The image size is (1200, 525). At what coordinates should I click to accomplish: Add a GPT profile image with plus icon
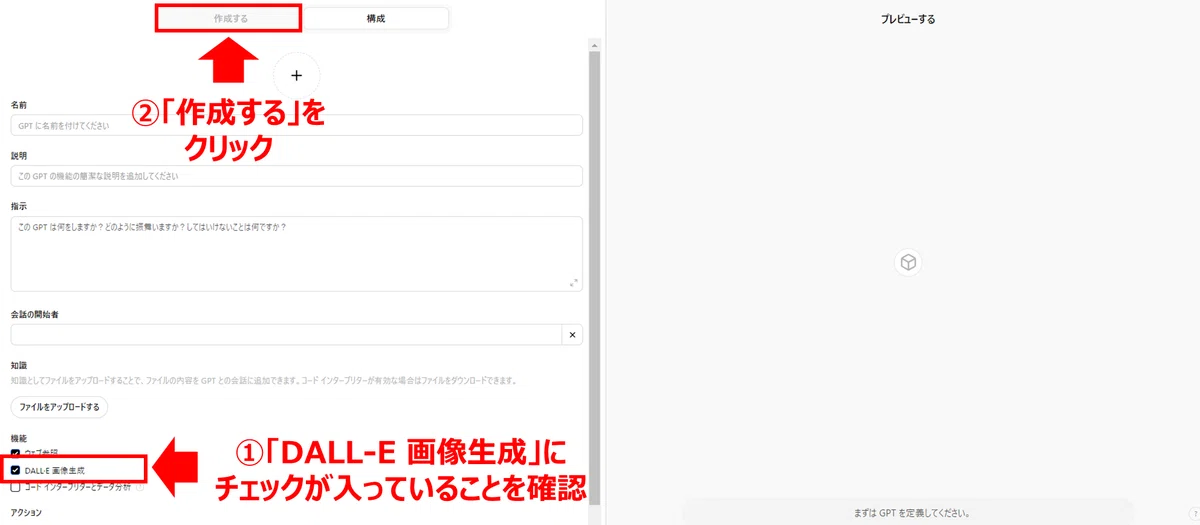click(x=296, y=75)
